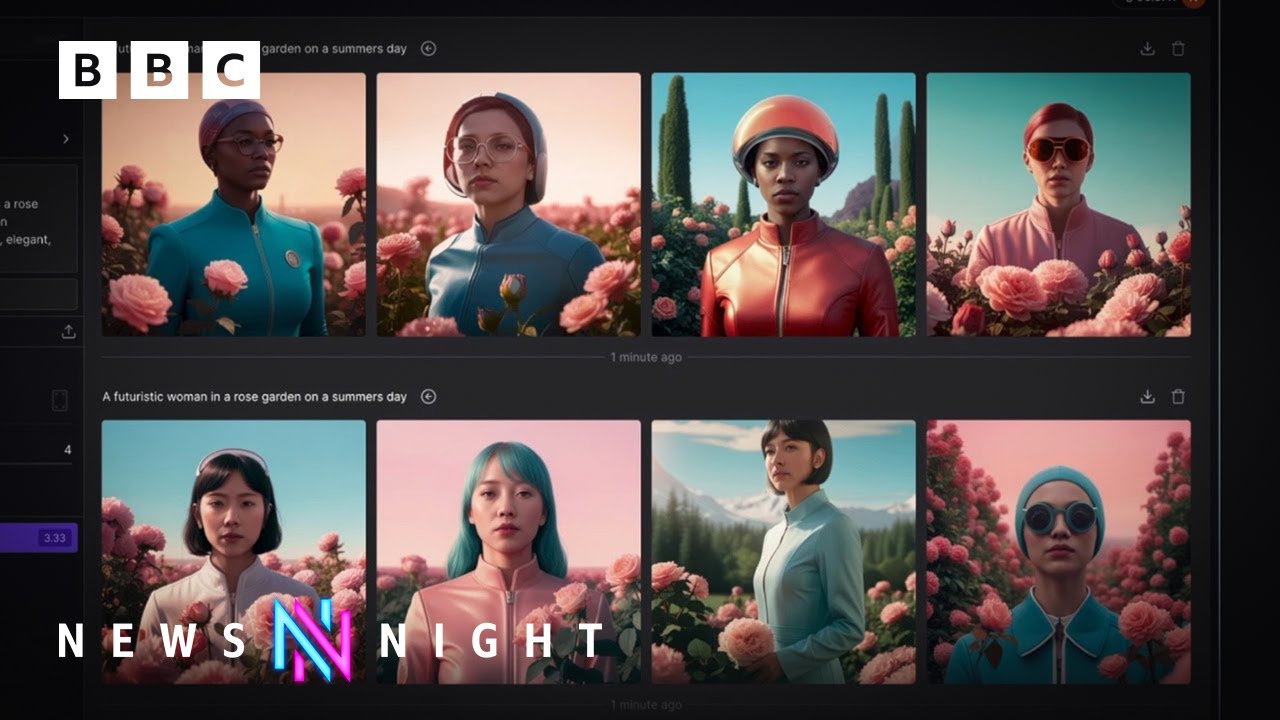Click the purple generate button showing 3.33
The height and width of the screenshot is (720, 1280).
coord(39,538)
